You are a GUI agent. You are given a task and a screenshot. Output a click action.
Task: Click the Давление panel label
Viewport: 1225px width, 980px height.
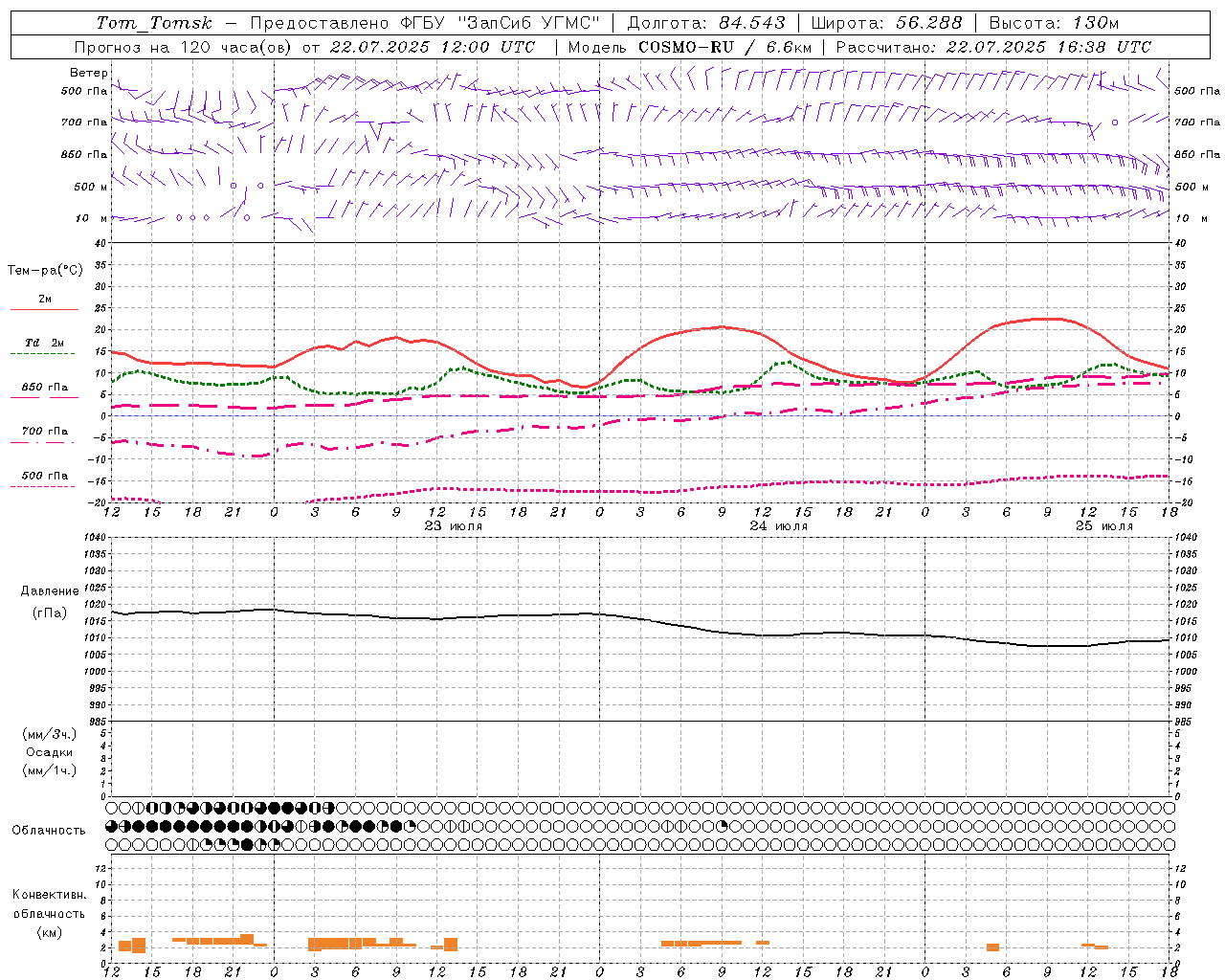pos(50,591)
